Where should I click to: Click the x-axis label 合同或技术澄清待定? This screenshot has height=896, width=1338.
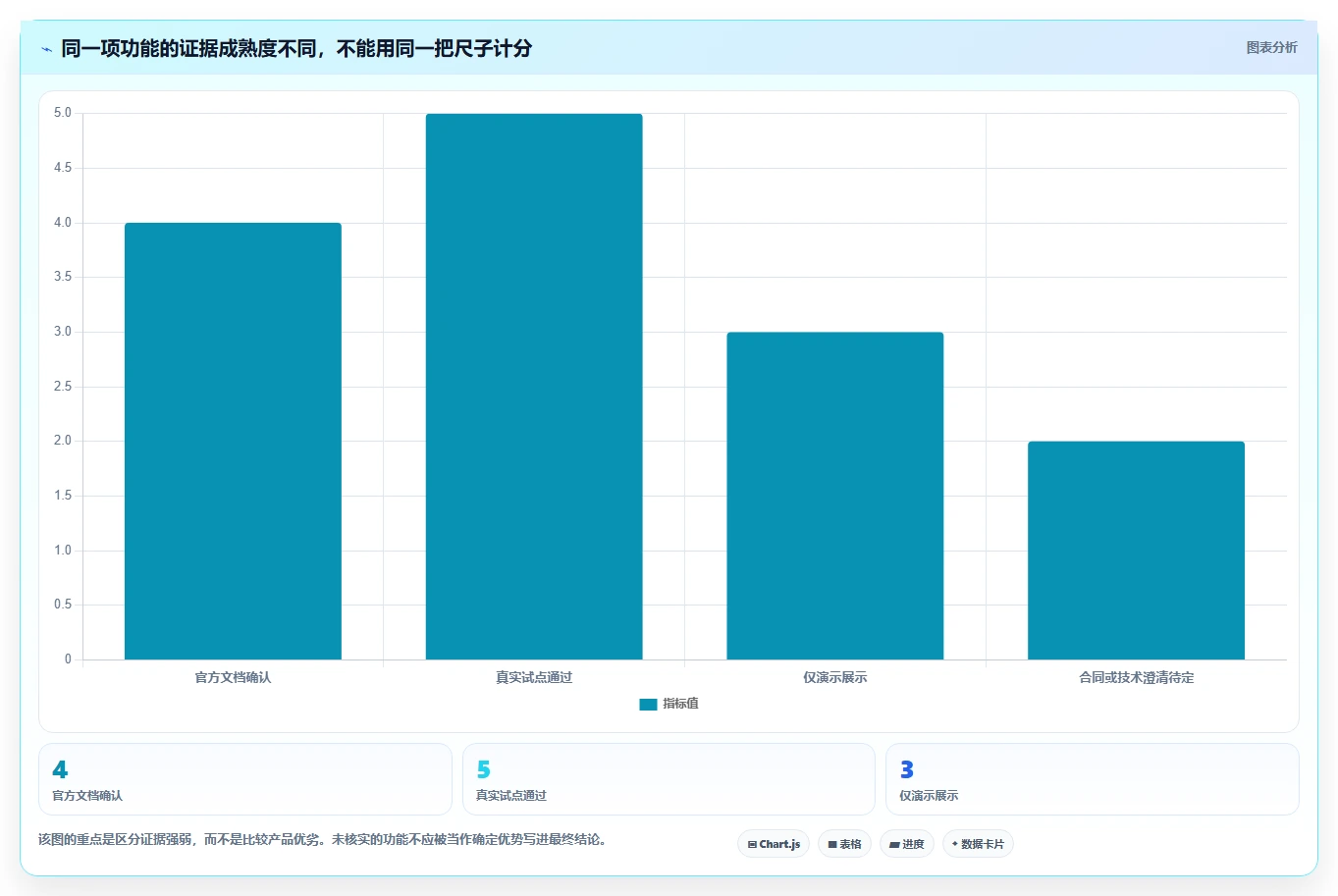pyautogui.click(x=1136, y=677)
